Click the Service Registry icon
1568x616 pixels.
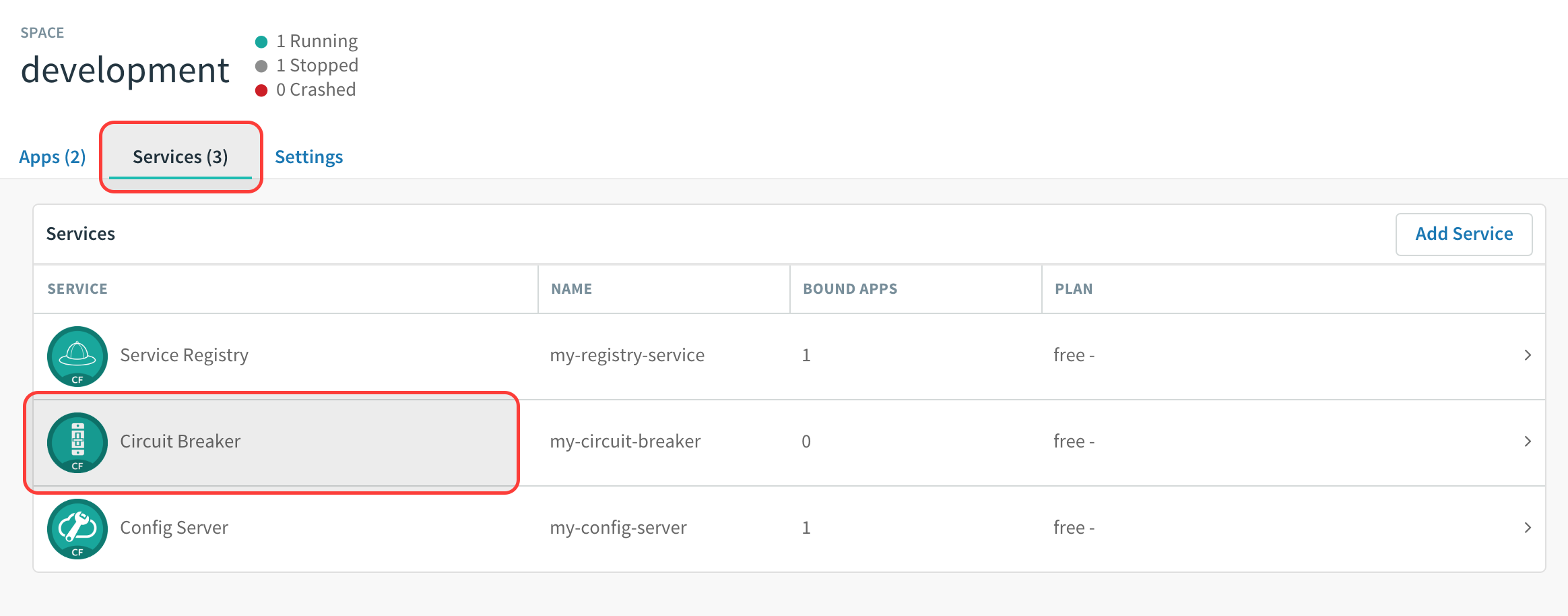tap(77, 356)
